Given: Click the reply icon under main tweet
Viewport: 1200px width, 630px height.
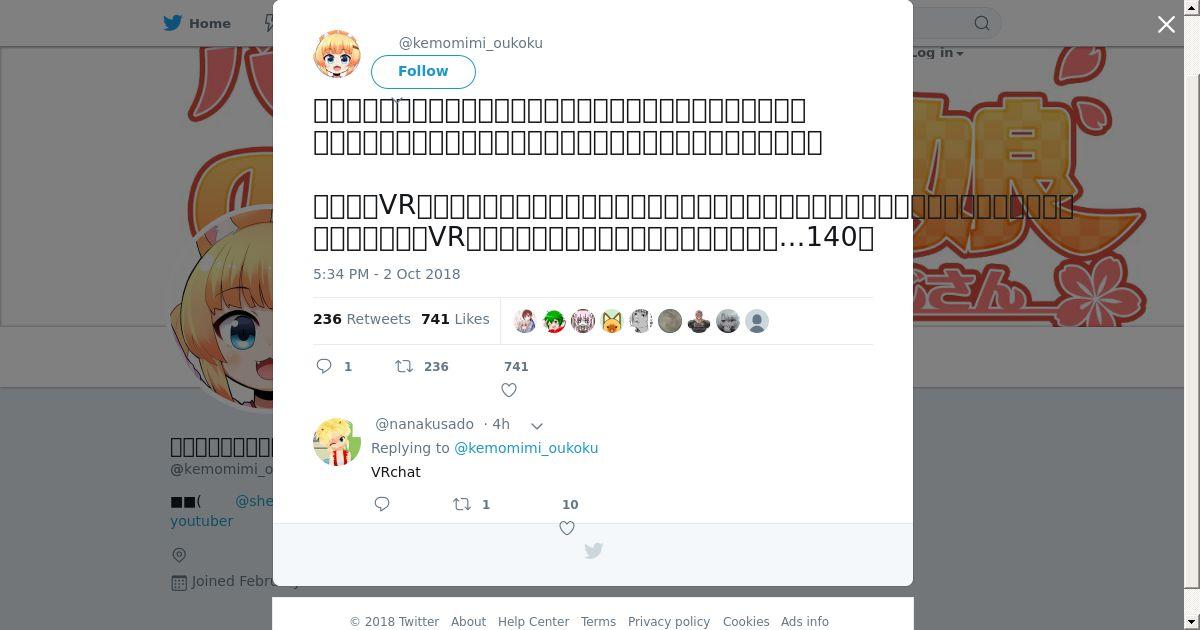Looking at the screenshot, I should click(324, 366).
